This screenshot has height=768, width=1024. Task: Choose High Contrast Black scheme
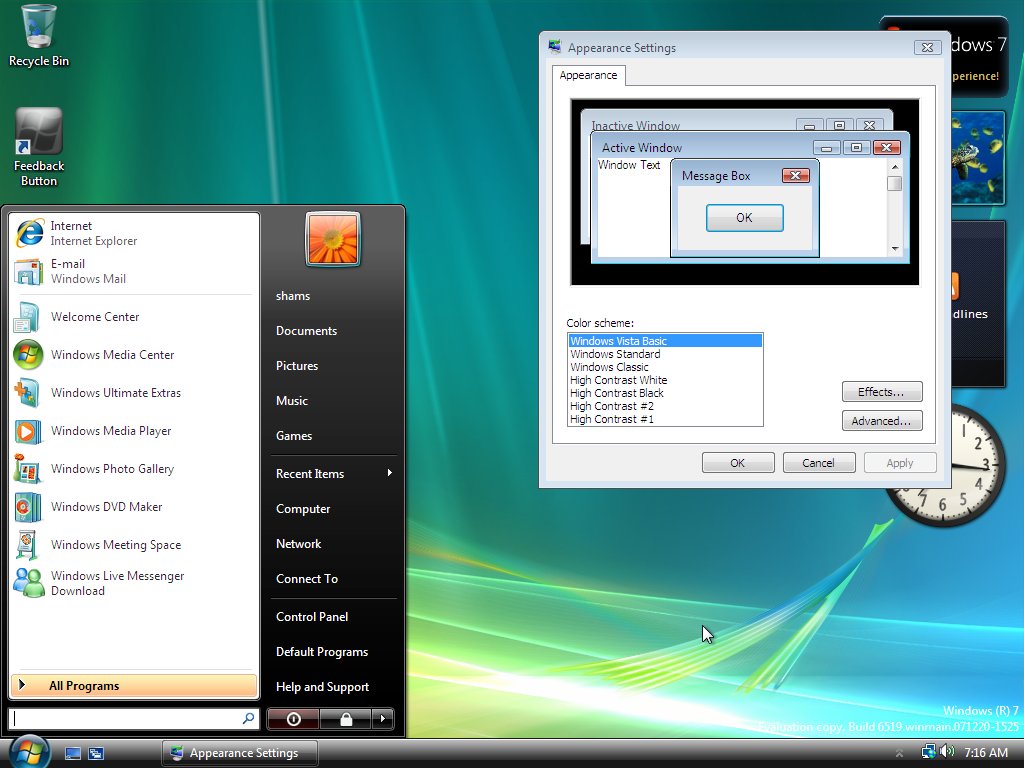tap(617, 393)
